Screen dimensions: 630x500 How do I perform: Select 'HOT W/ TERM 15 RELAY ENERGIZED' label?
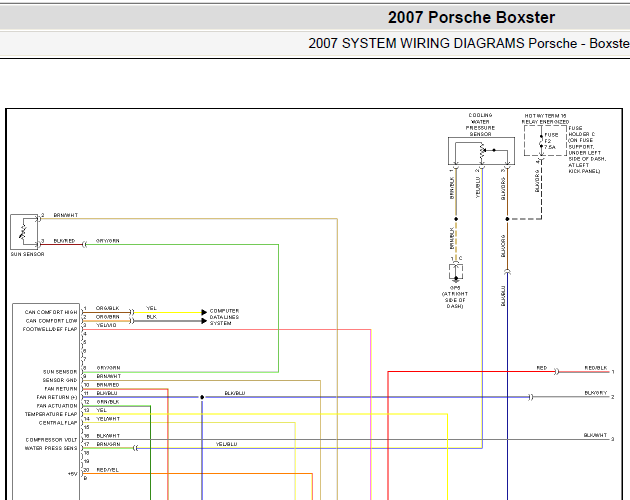click(x=545, y=119)
